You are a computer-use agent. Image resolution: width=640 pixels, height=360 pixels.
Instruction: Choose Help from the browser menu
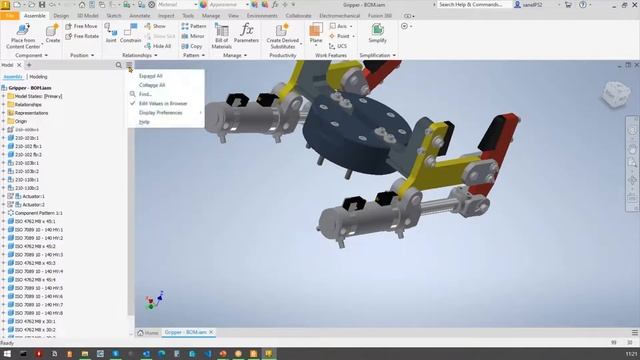144,122
